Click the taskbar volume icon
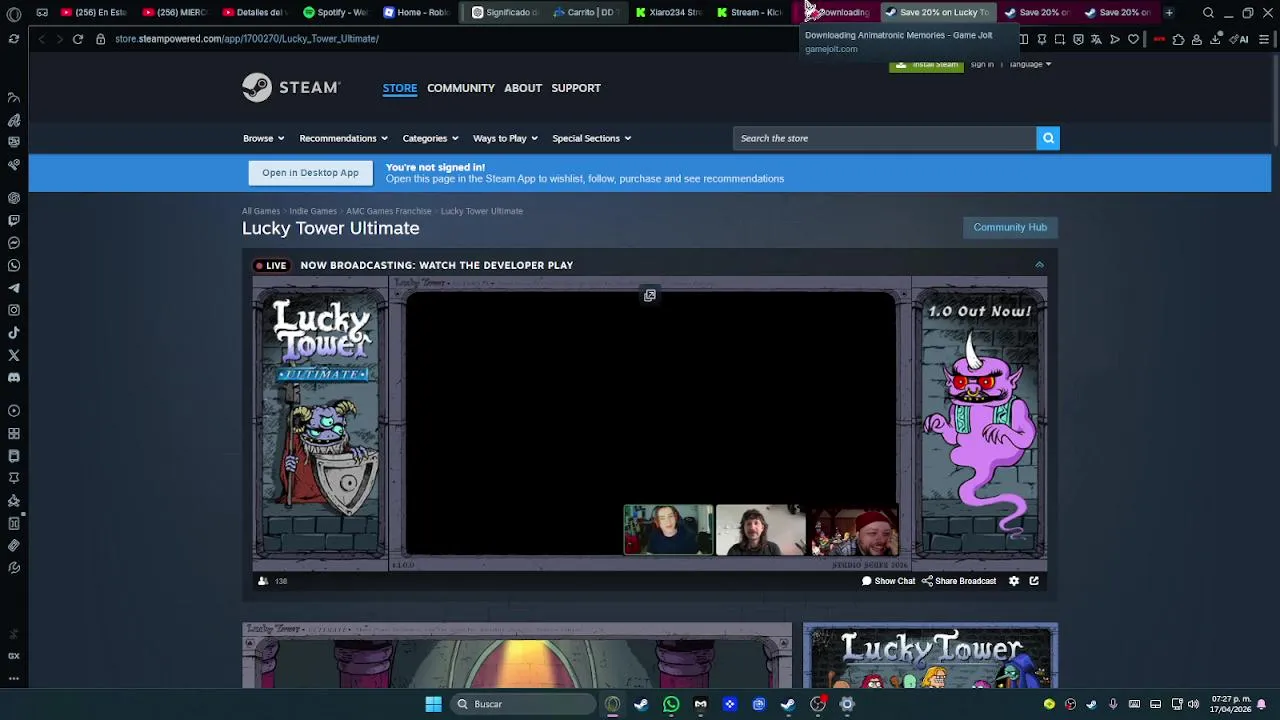This screenshot has width=1280, height=720. point(1193,704)
